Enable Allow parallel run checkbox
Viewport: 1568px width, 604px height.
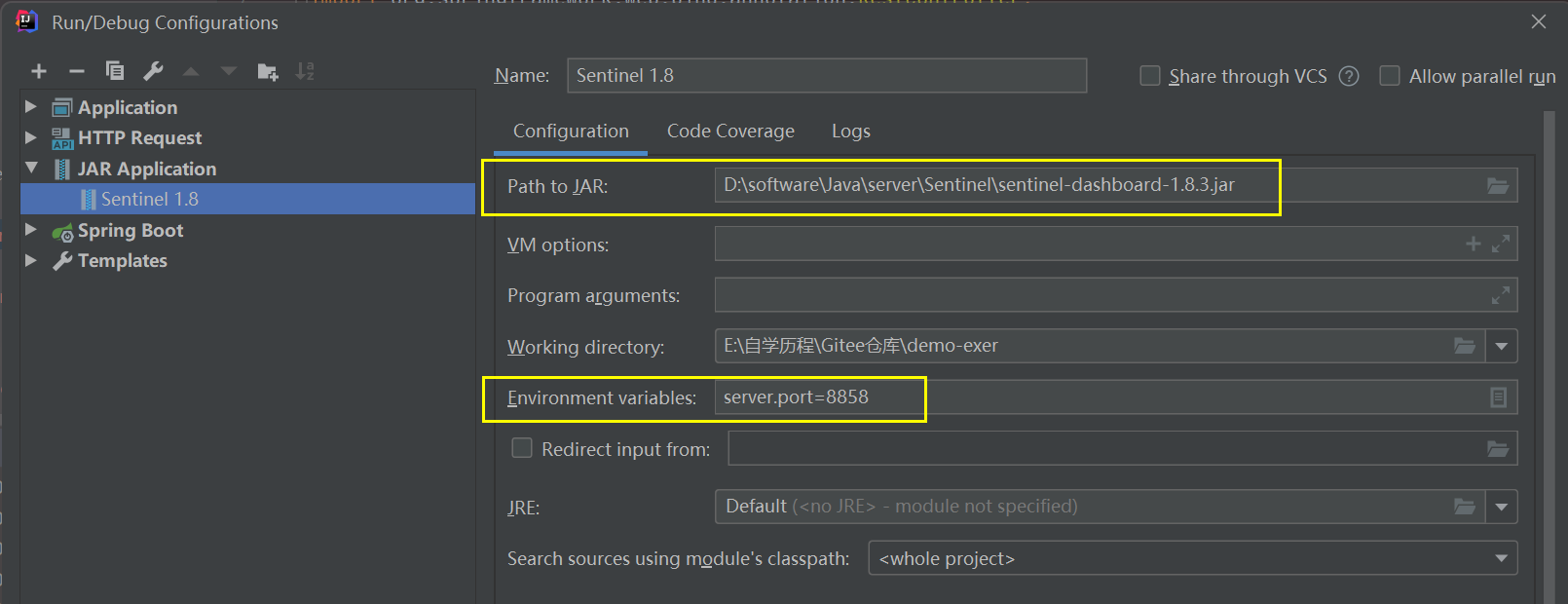point(1390,76)
